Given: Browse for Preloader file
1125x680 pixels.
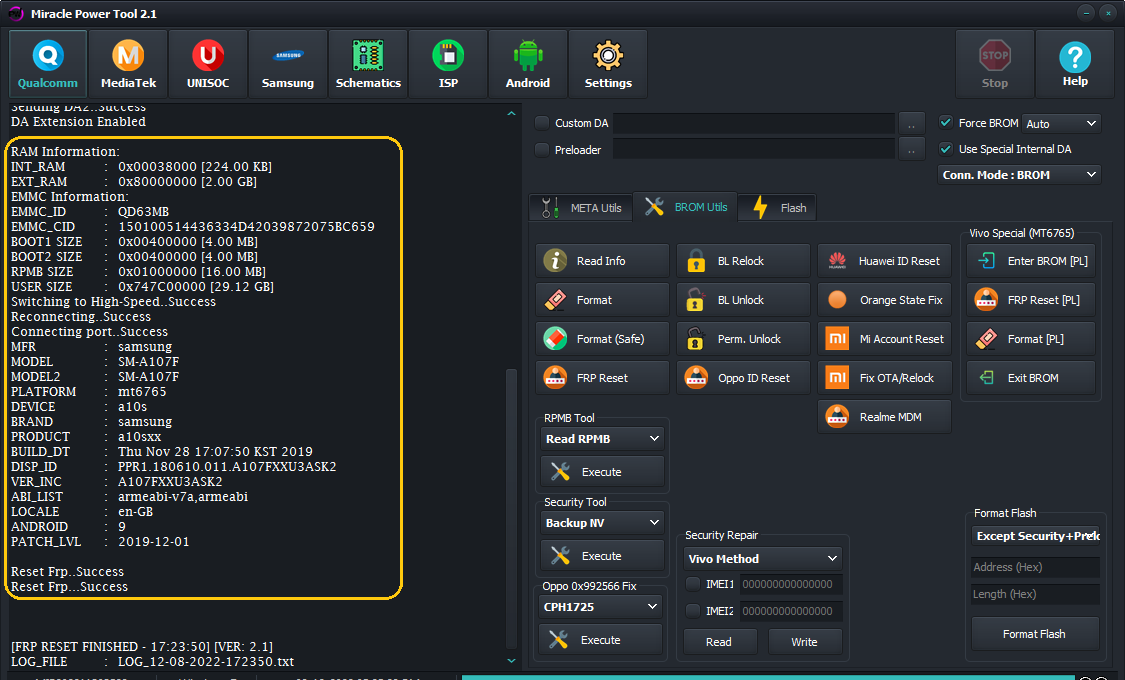Looking at the screenshot, I should [911, 149].
